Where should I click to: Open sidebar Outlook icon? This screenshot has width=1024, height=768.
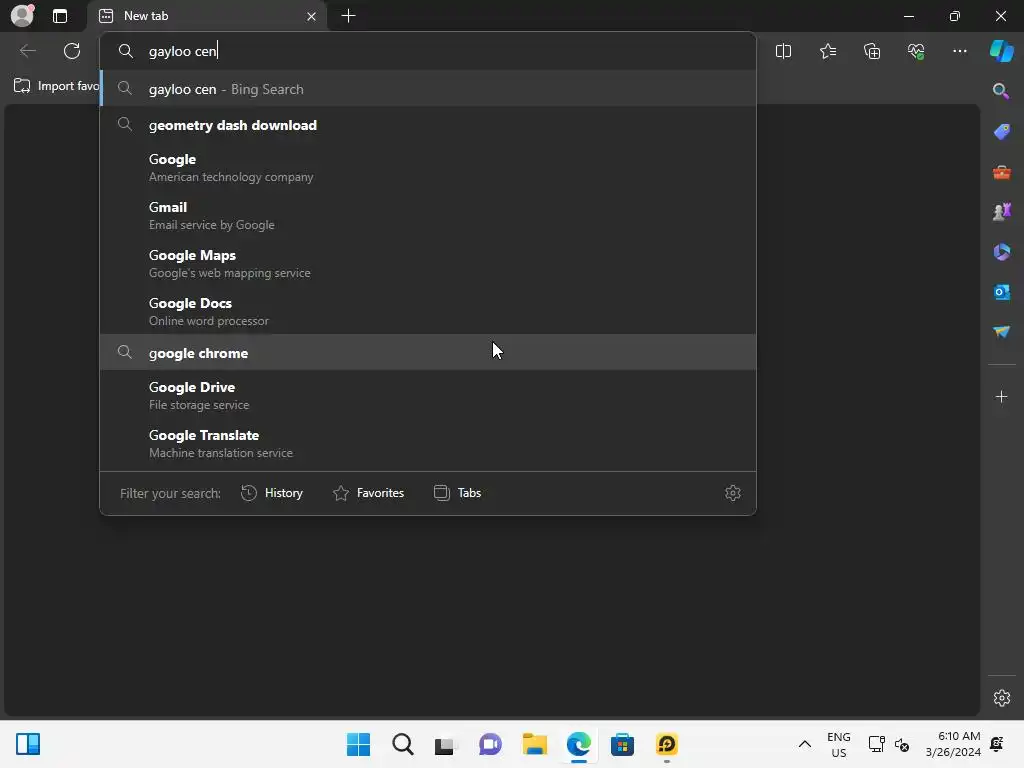(x=1001, y=292)
